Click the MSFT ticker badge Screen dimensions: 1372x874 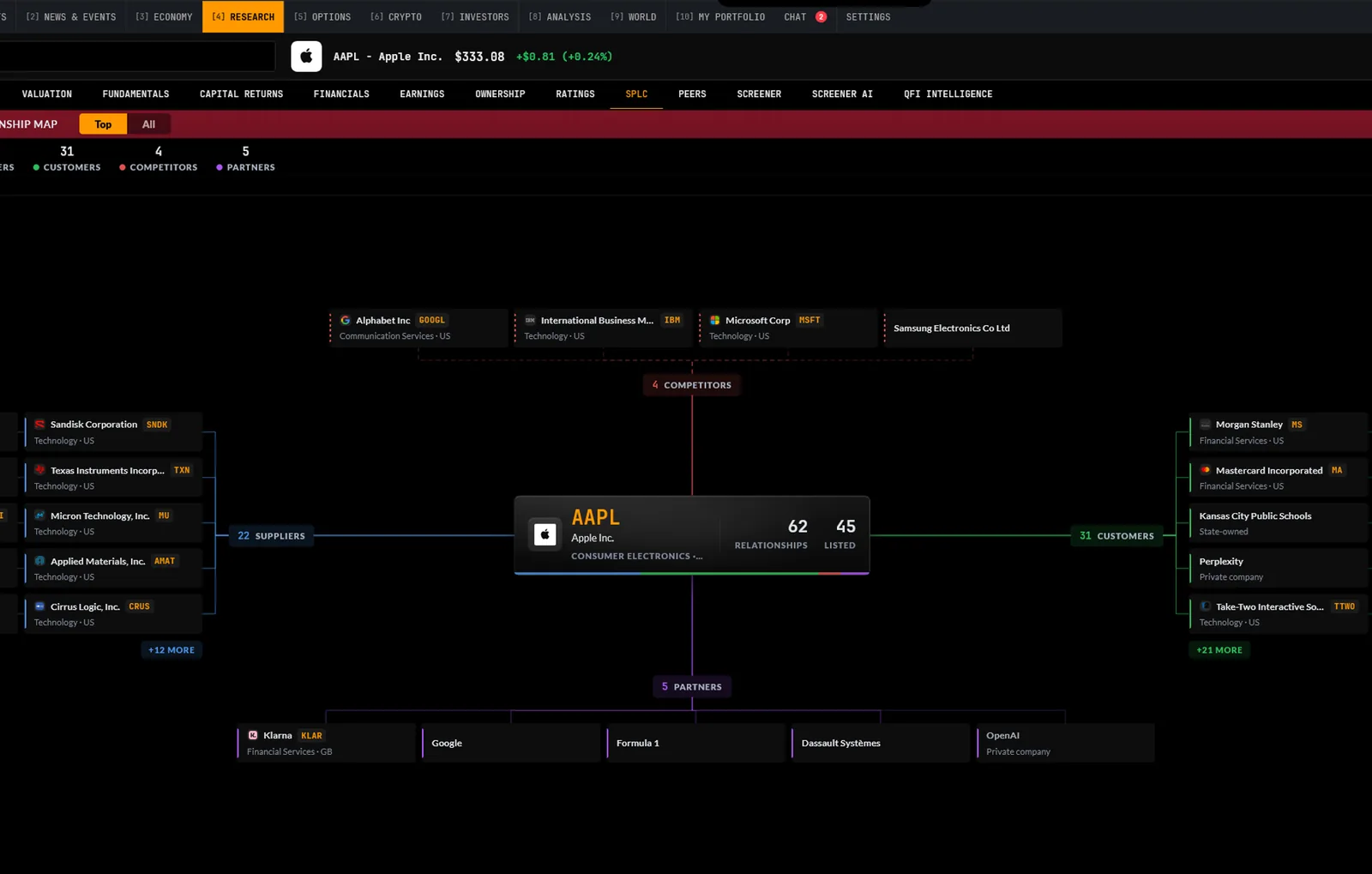(x=809, y=321)
